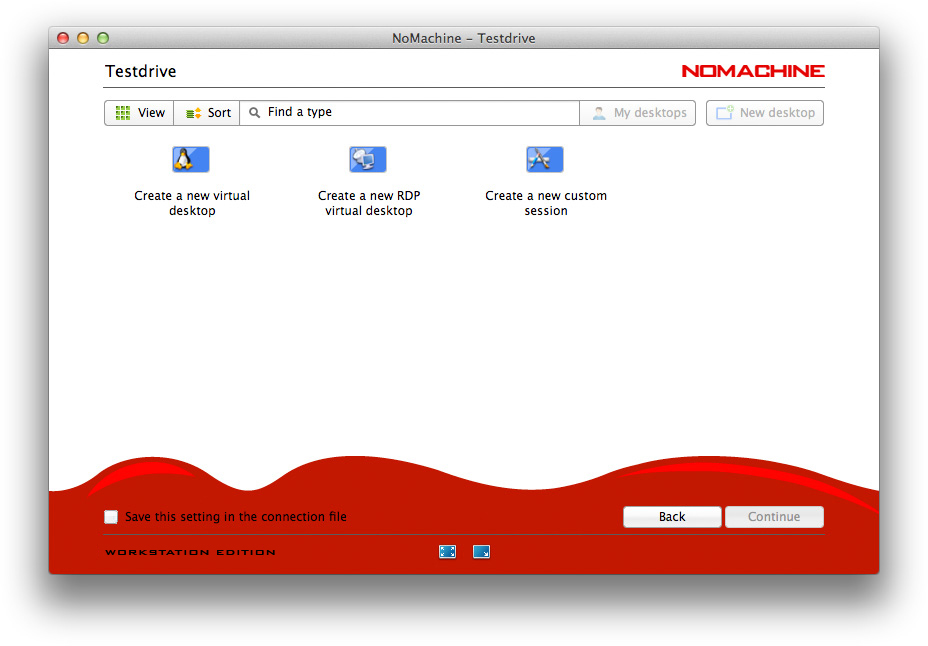Zoom the window with the green button

pos(103,38)
